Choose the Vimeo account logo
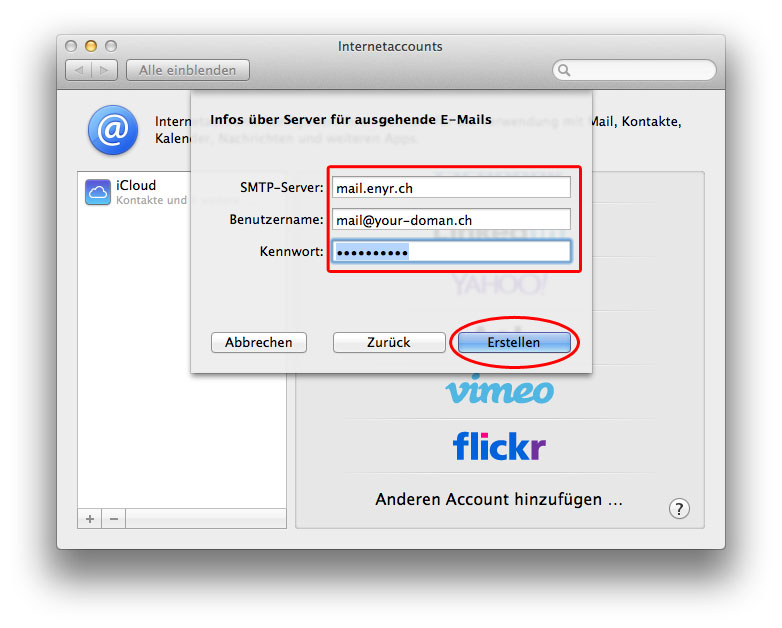 (499, 388)
